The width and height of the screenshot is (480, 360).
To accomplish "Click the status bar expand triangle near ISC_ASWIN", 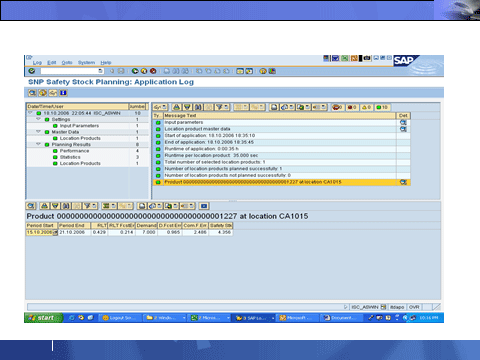I will [x=345, y=307].
